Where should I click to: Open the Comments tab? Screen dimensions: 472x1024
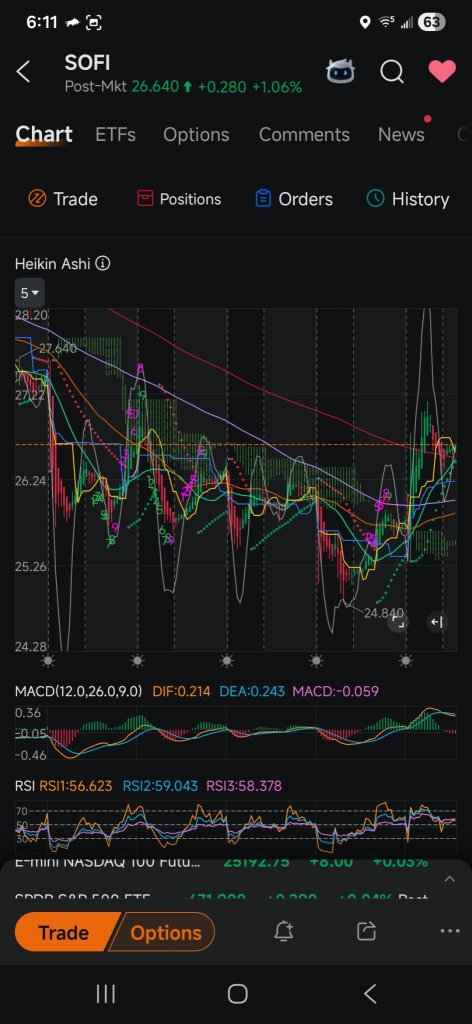(x=304, y=135)
